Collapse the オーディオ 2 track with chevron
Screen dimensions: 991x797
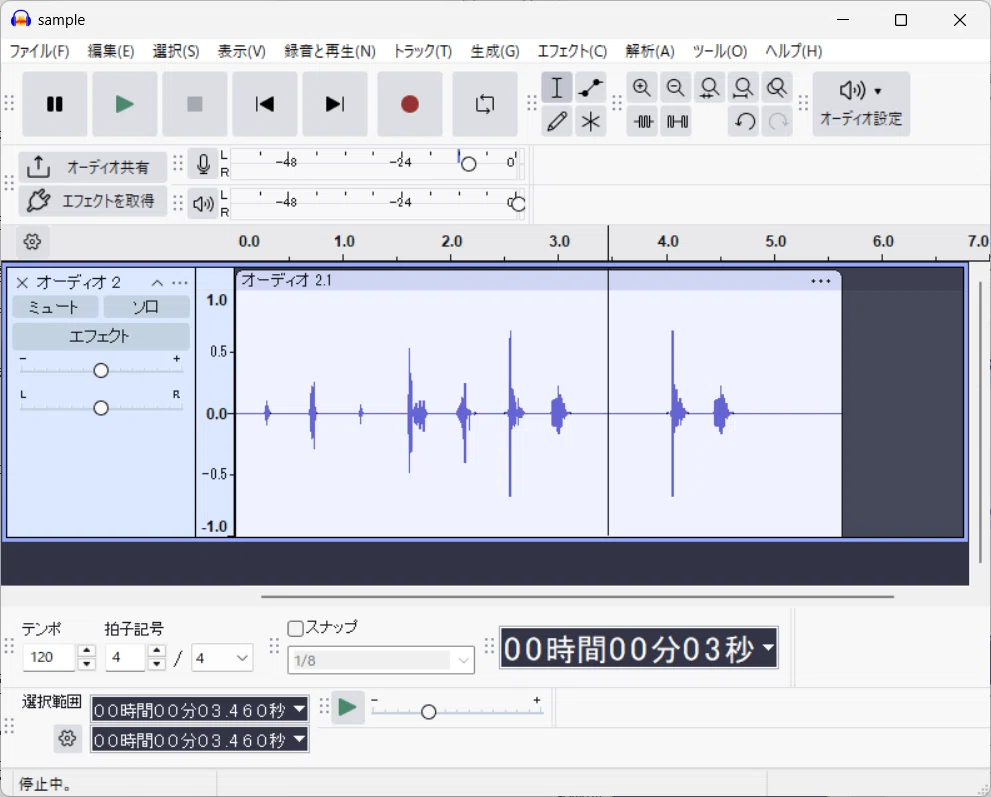(x=157, y=283)
